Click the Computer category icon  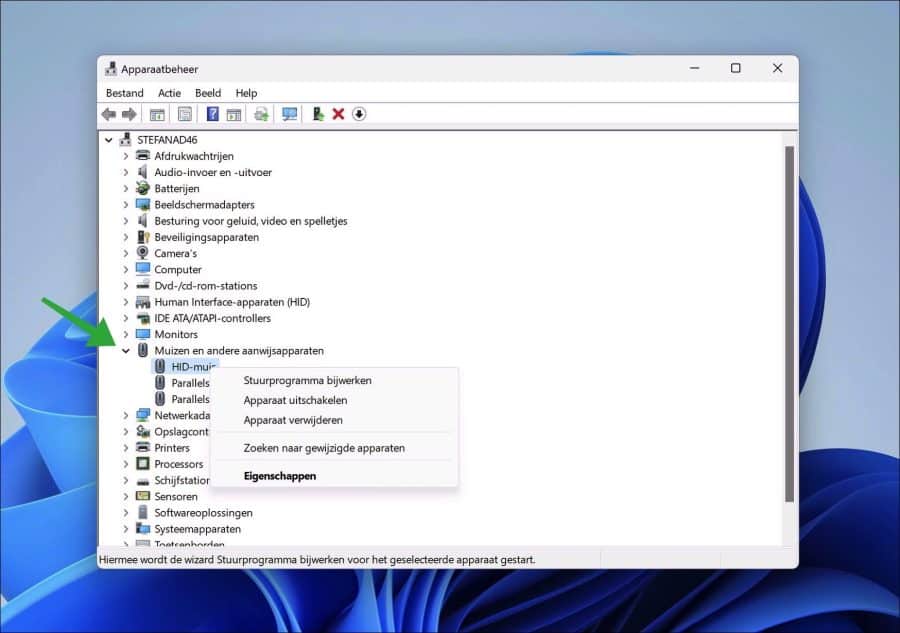[143, 269]
